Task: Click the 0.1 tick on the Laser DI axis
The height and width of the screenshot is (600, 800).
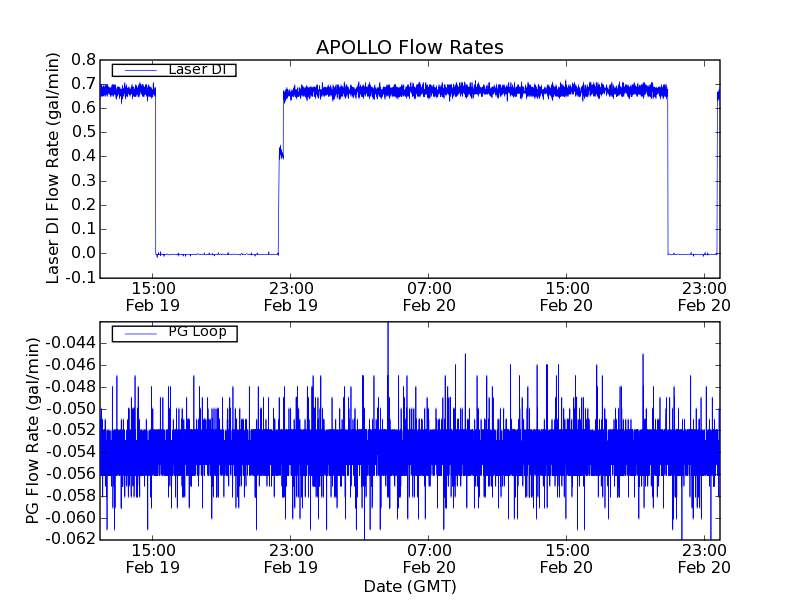Action: tap(84, 229)
